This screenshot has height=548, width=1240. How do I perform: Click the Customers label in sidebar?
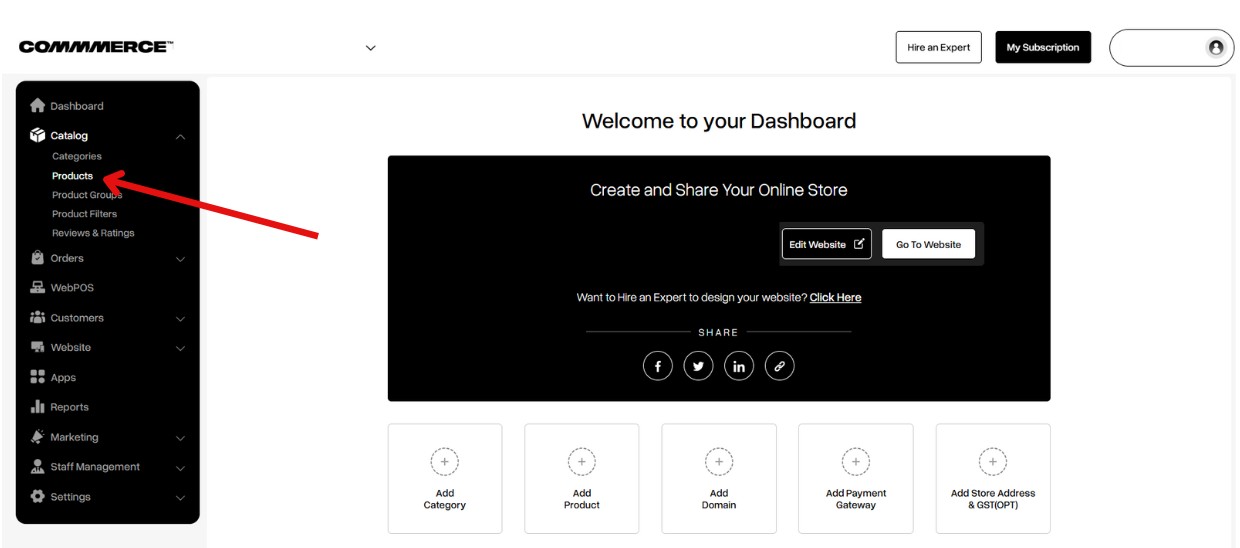click(x=77, y=318)
